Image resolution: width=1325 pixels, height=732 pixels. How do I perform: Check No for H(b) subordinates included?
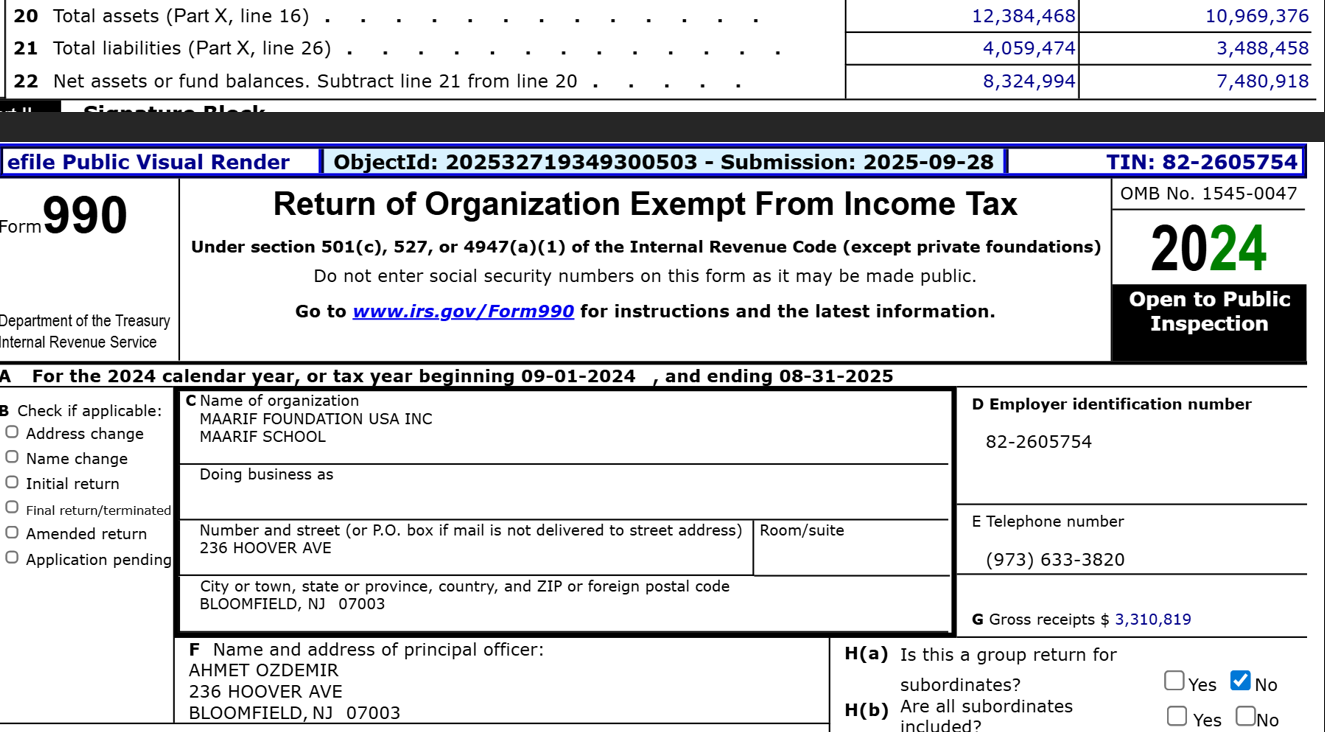point(1245,716)
